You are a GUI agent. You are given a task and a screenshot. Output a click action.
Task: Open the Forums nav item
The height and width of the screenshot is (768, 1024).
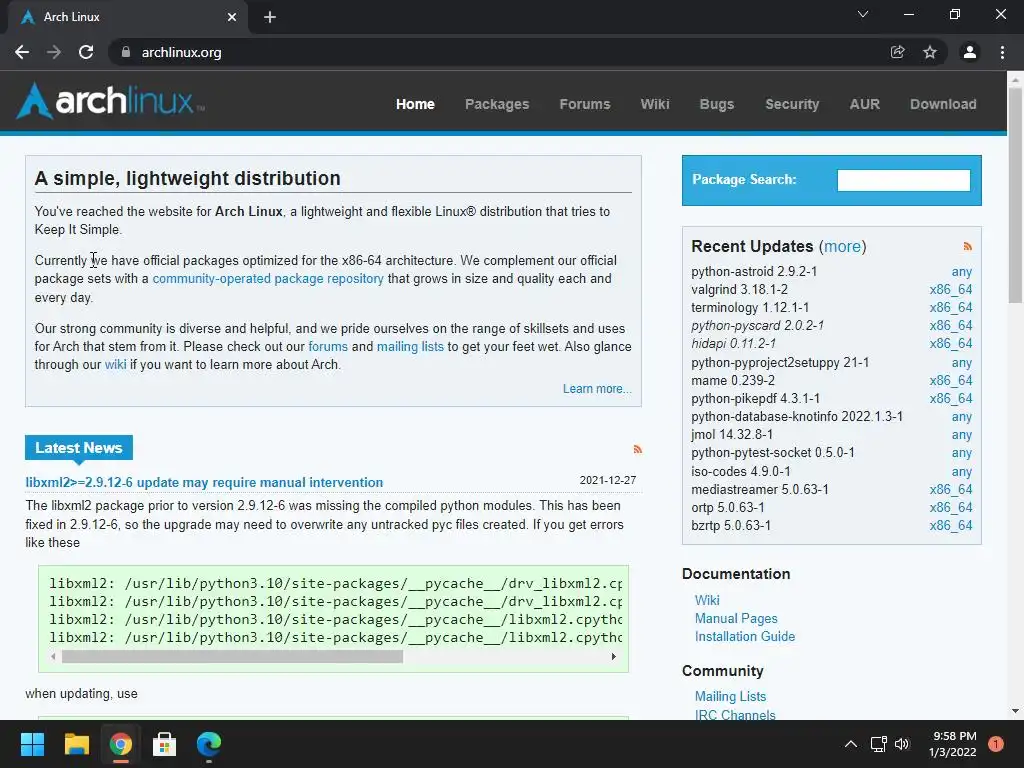(x=584, y=104)
